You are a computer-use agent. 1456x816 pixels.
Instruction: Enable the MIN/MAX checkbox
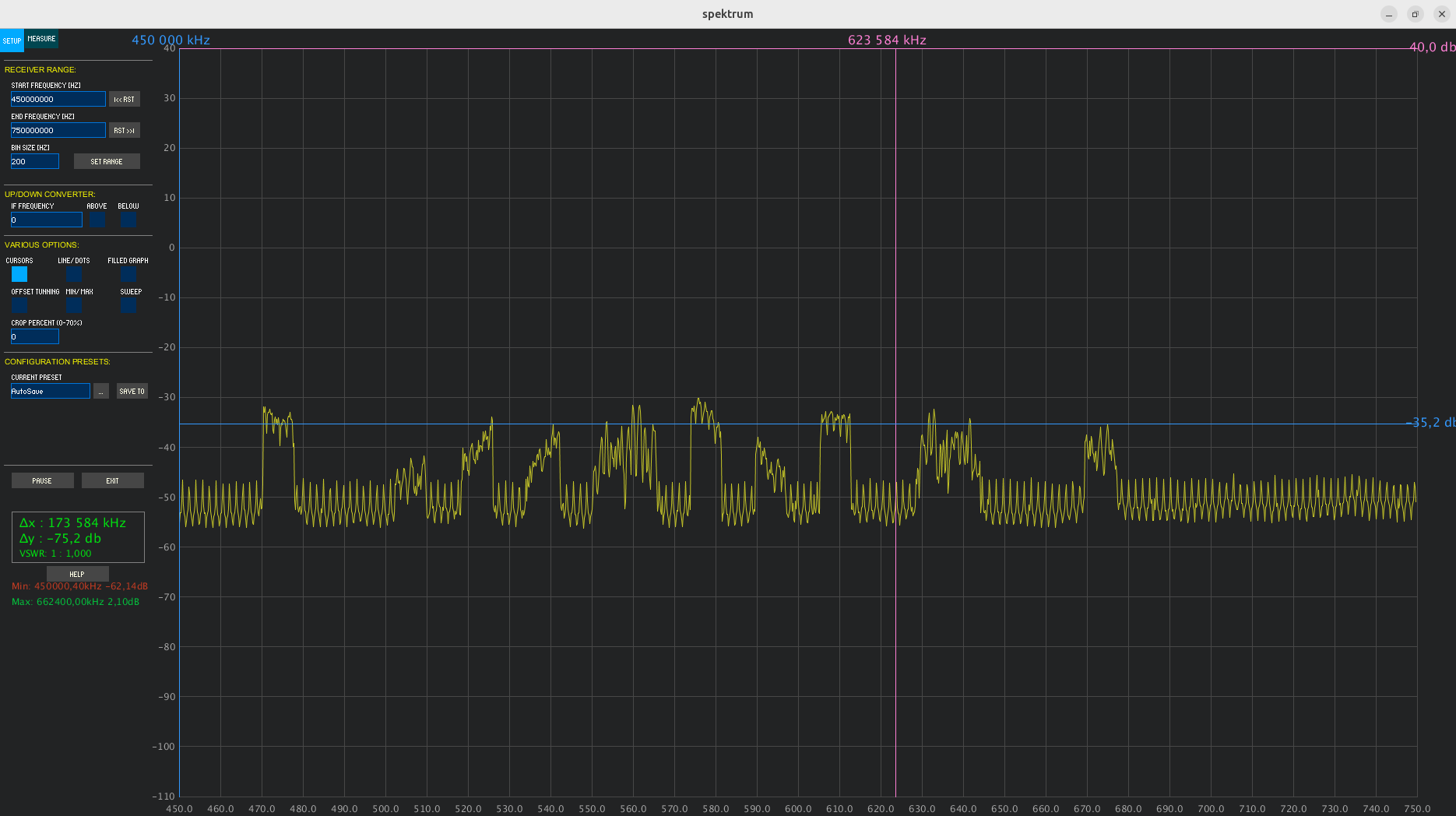pyautogui.click(x=74, y=305)
